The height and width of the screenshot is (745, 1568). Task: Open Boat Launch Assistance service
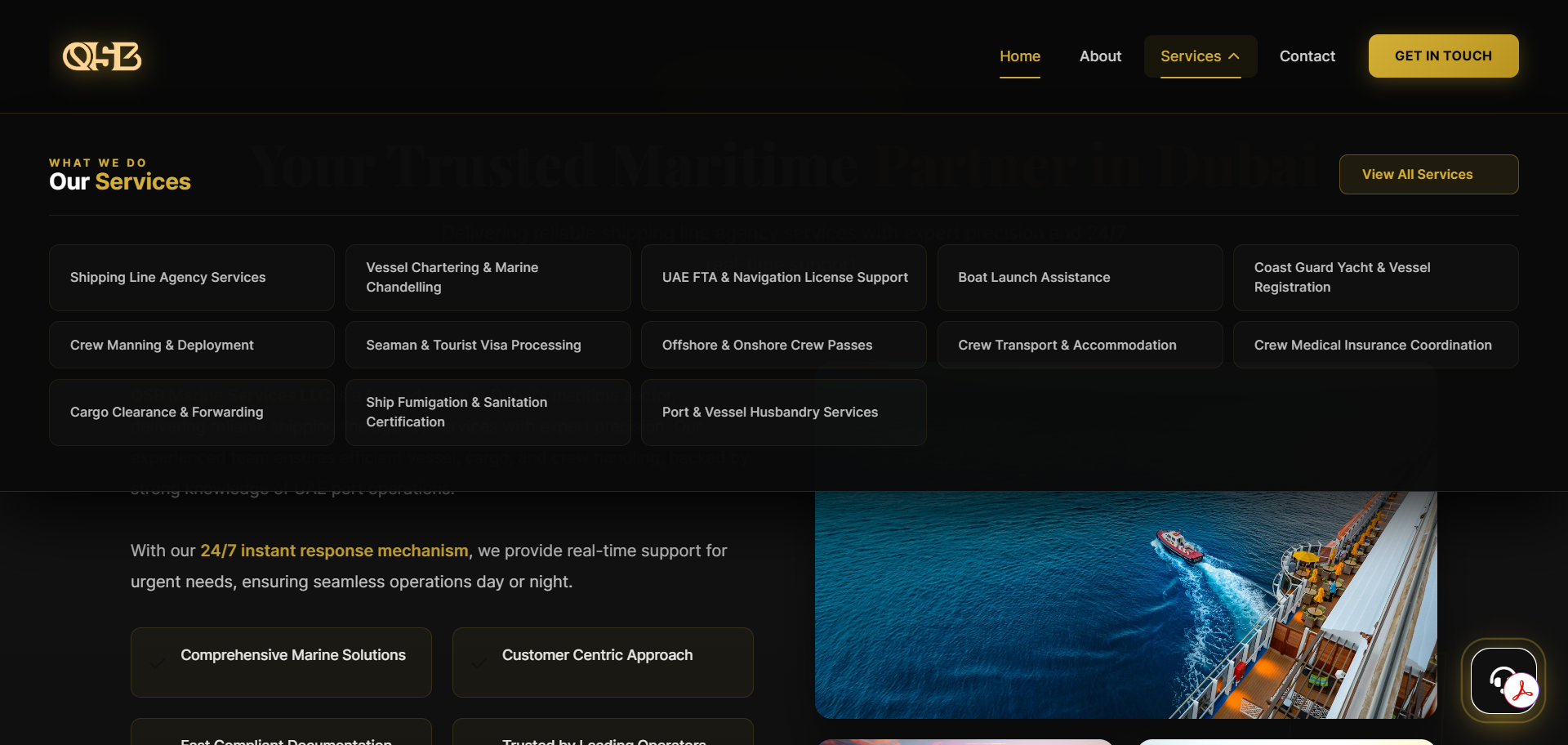point(1080,278)
